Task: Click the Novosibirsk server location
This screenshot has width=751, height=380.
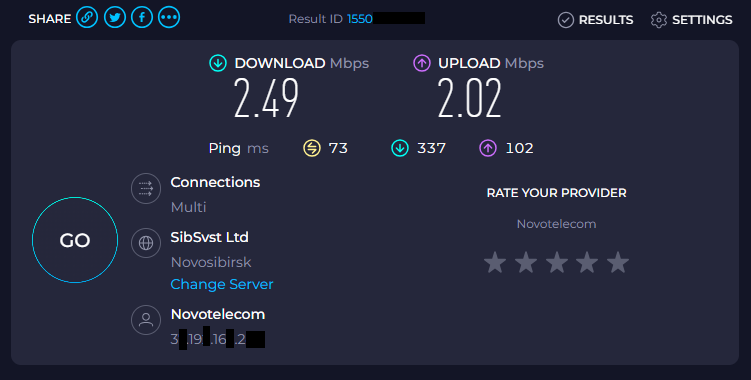Action: pyautogui.click(x=211, y=262)
